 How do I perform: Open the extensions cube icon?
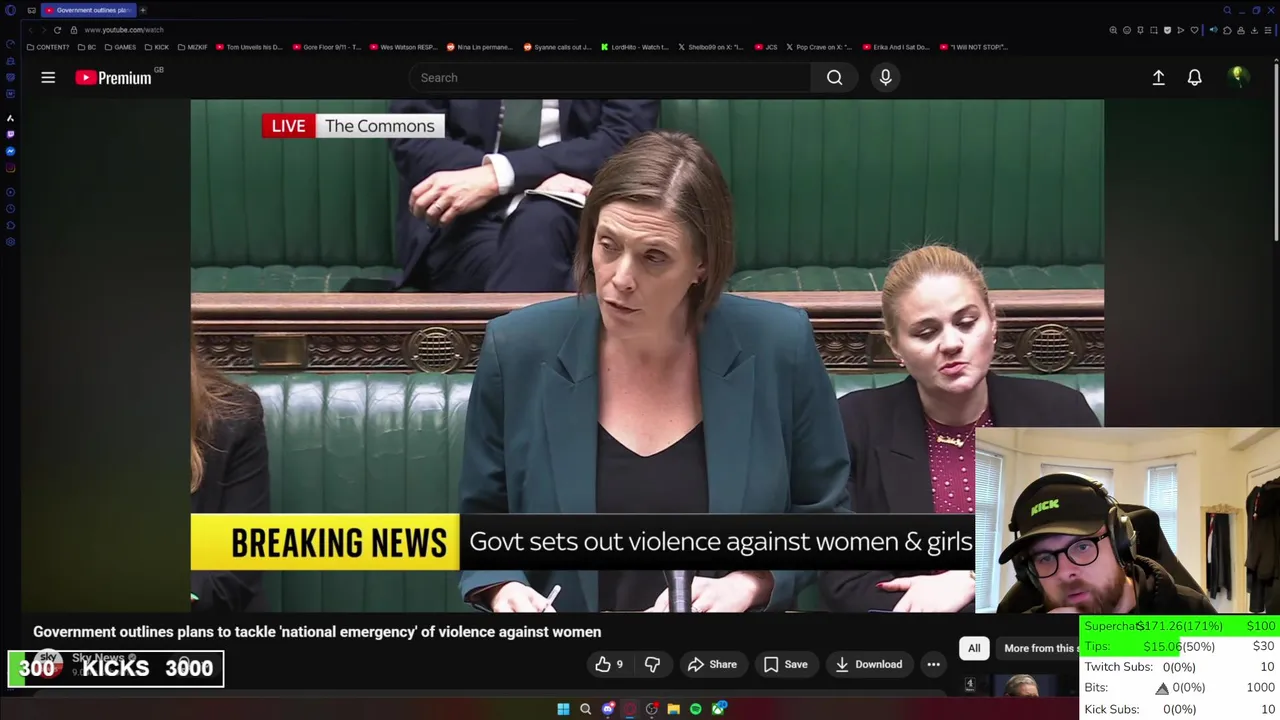(1227, 30)
